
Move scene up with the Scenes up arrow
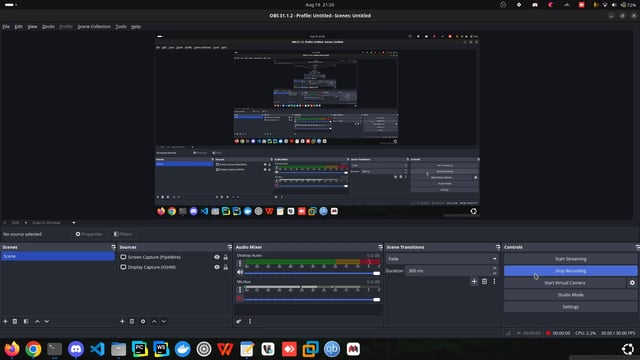(37, 321)
